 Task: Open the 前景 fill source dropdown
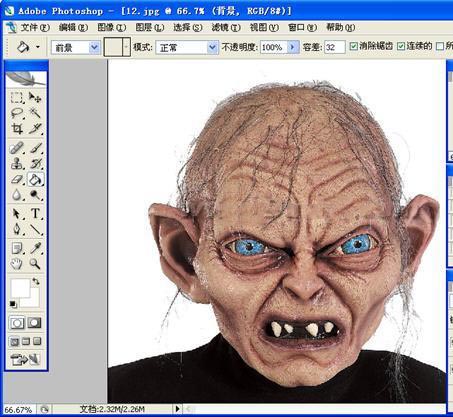[x=95, y=48]
